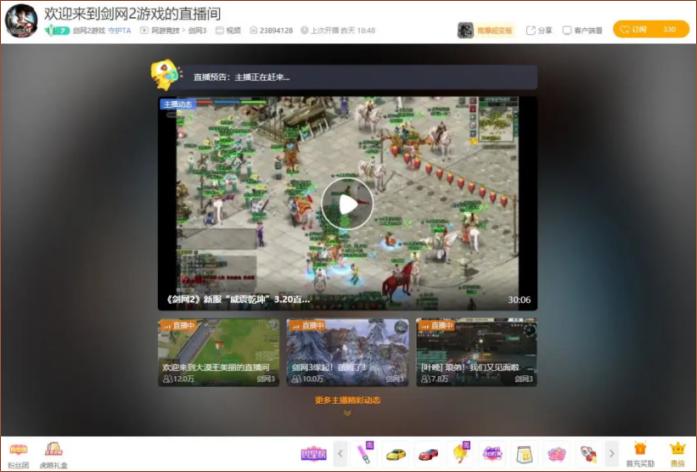Click the 主播动态 tag on video
This screenshot has height=472, width=697.
(177, 104)
